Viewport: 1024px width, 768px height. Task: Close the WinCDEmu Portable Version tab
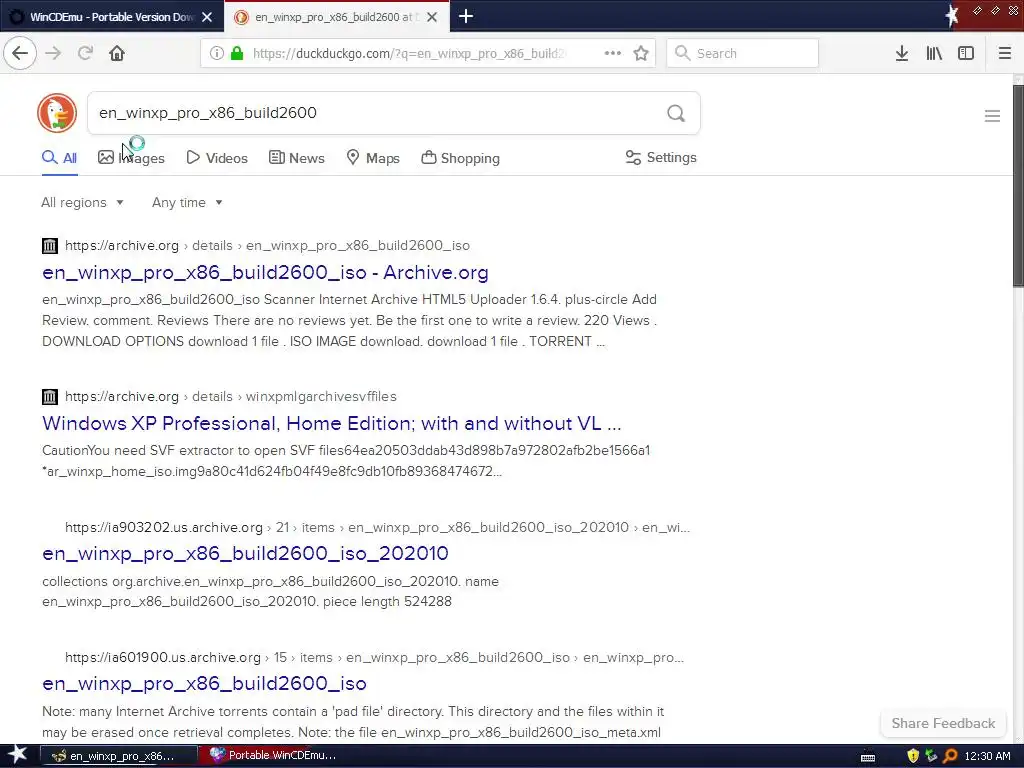pyautogui.click(x=207, y=17)
